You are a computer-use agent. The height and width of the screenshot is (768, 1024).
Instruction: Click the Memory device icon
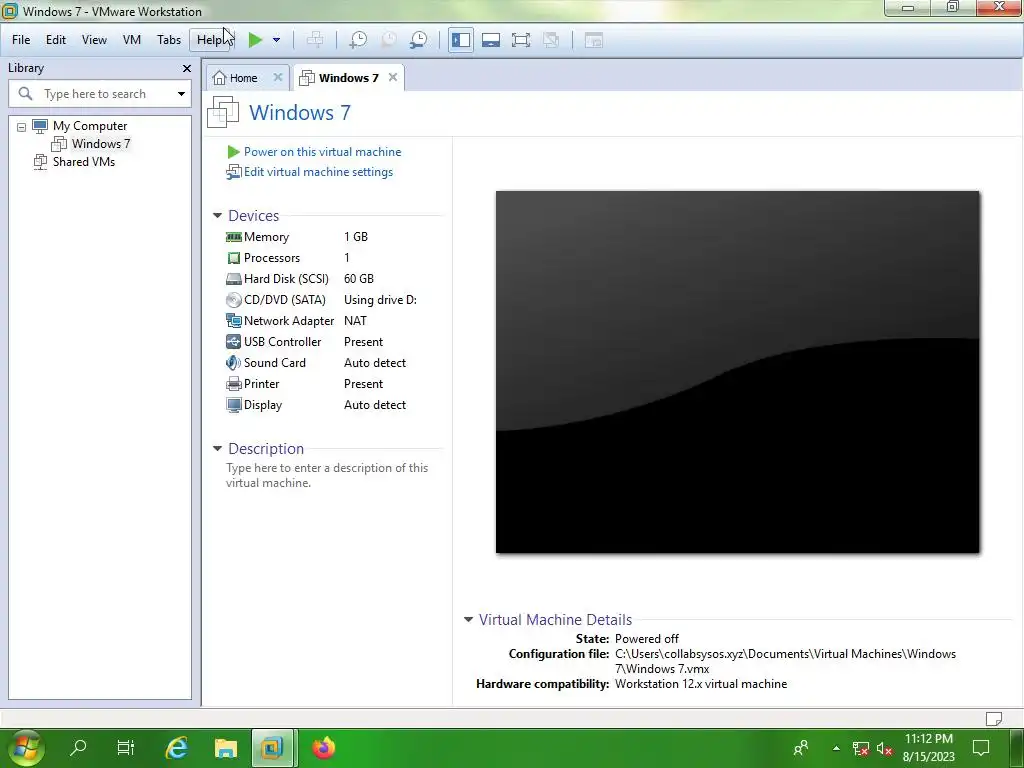tap(233, 237)
